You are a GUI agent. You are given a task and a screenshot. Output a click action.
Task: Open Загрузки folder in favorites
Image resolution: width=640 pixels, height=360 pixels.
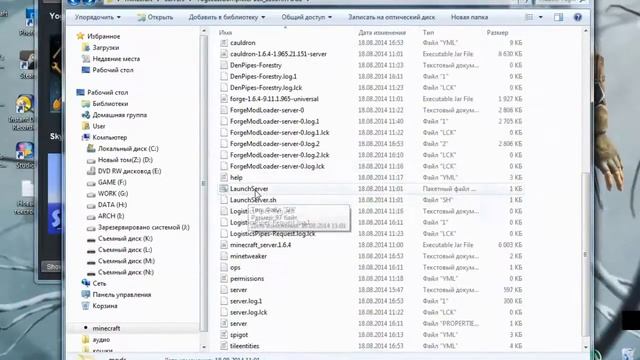click(x=106, y=47)
